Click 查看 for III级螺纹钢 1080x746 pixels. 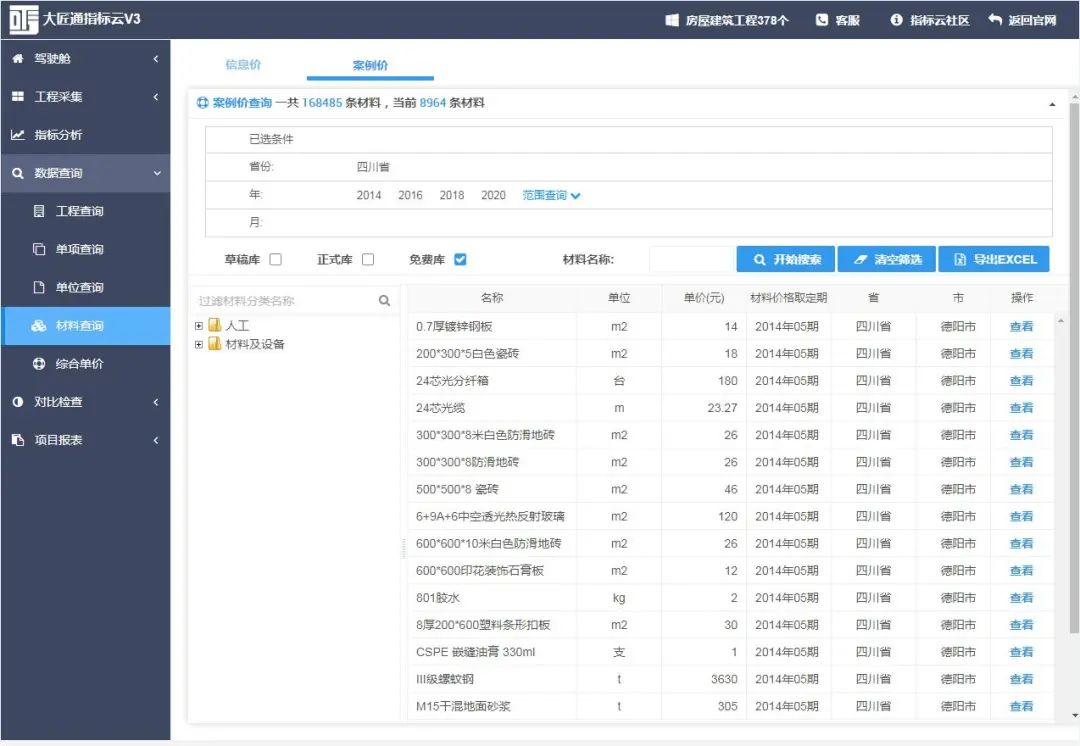pos(1021,679)
